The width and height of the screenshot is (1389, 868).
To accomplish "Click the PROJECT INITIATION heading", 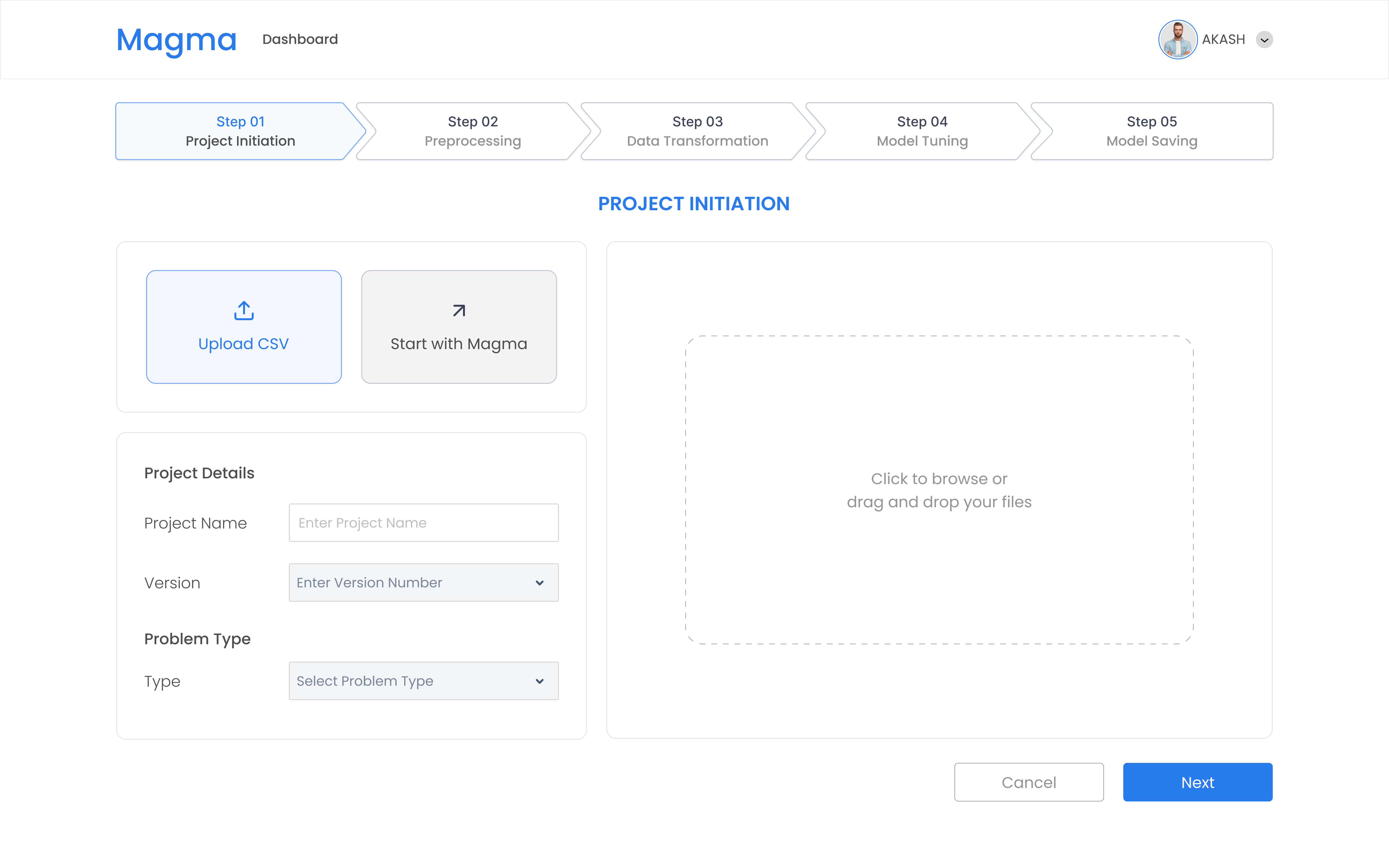I will (694, 204).
